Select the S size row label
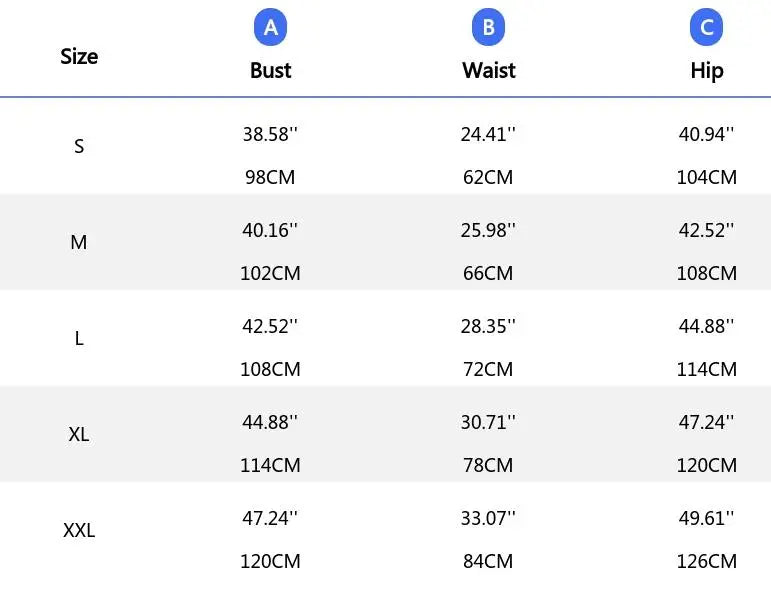Viewport: 771px width, 592px height. (x=79, y=147)
